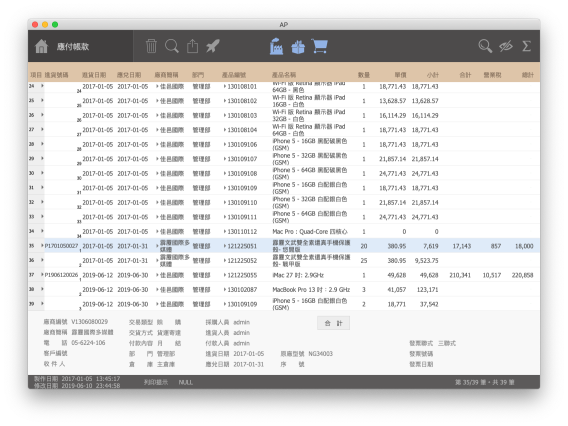Click the vendor code field V1306080029
Image resolution: width=568 pixels, height=426 pixels.
[89, 322]
